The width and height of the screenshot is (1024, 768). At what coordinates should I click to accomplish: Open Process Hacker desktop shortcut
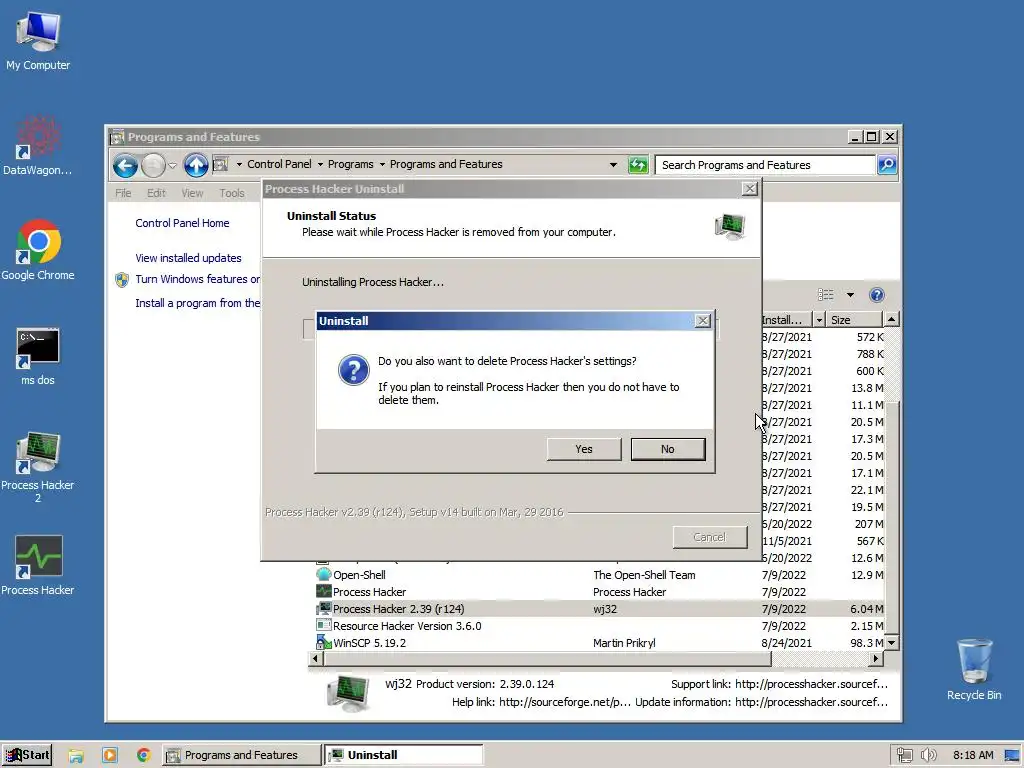38,566
